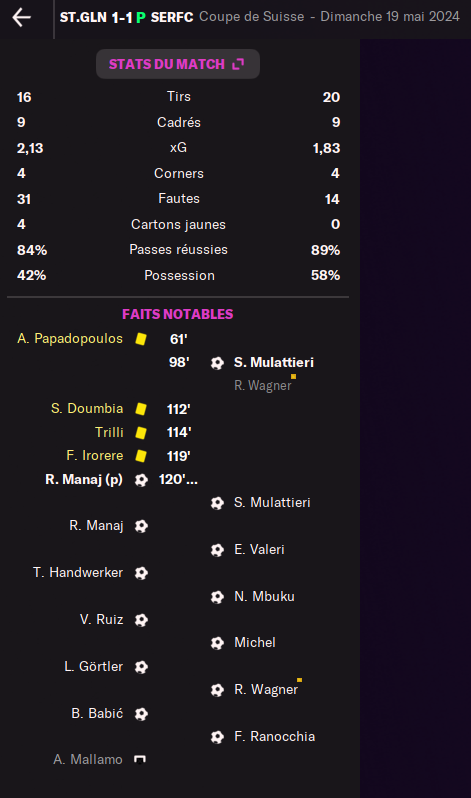Click player name N. Mbuku
The width and height of the screenshot is (471, 798).
pos(264,596)
